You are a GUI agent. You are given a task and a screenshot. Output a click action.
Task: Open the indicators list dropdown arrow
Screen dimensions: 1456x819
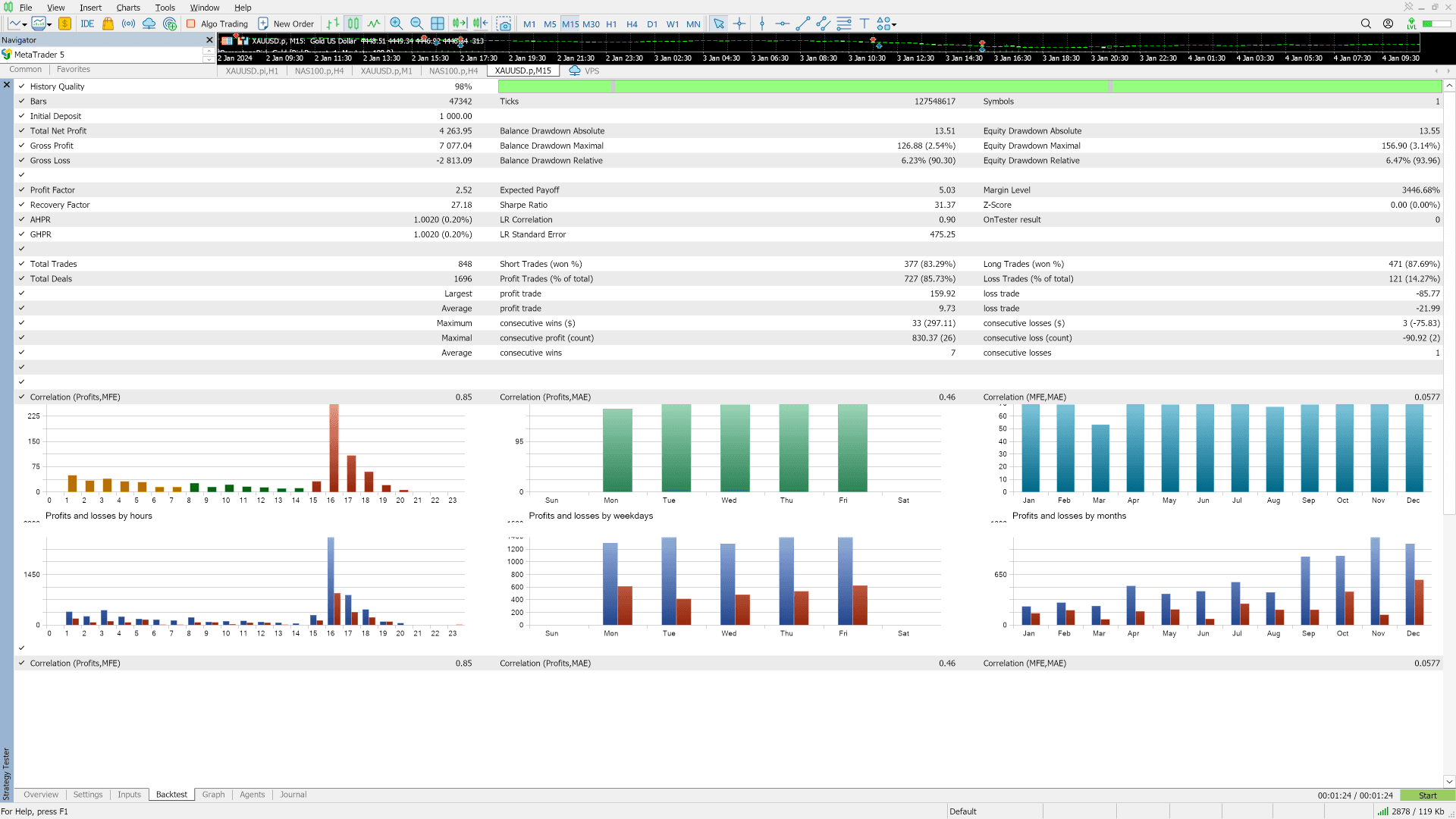[50, 24]
